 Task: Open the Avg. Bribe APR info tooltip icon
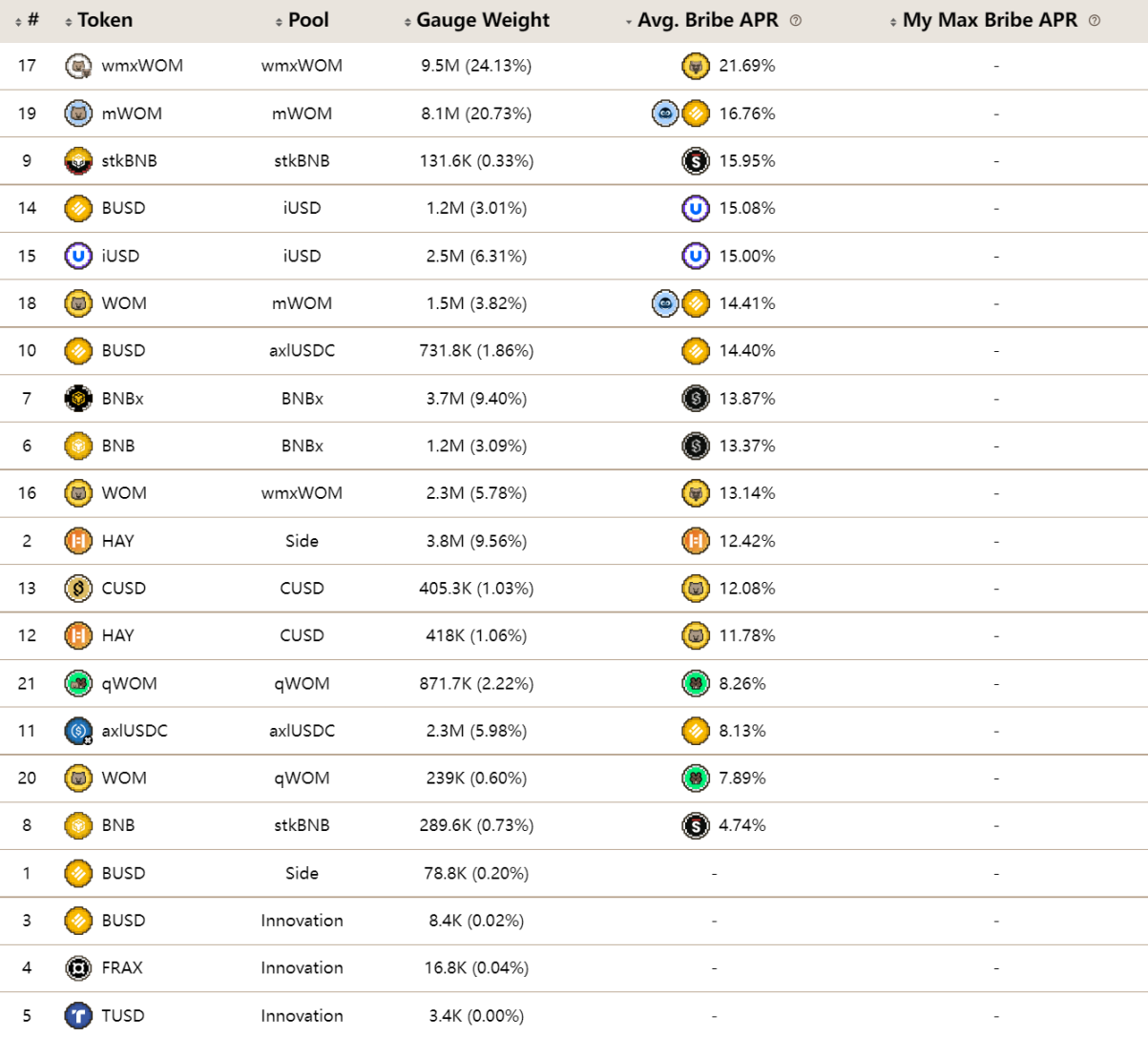(x=796, y=20)
